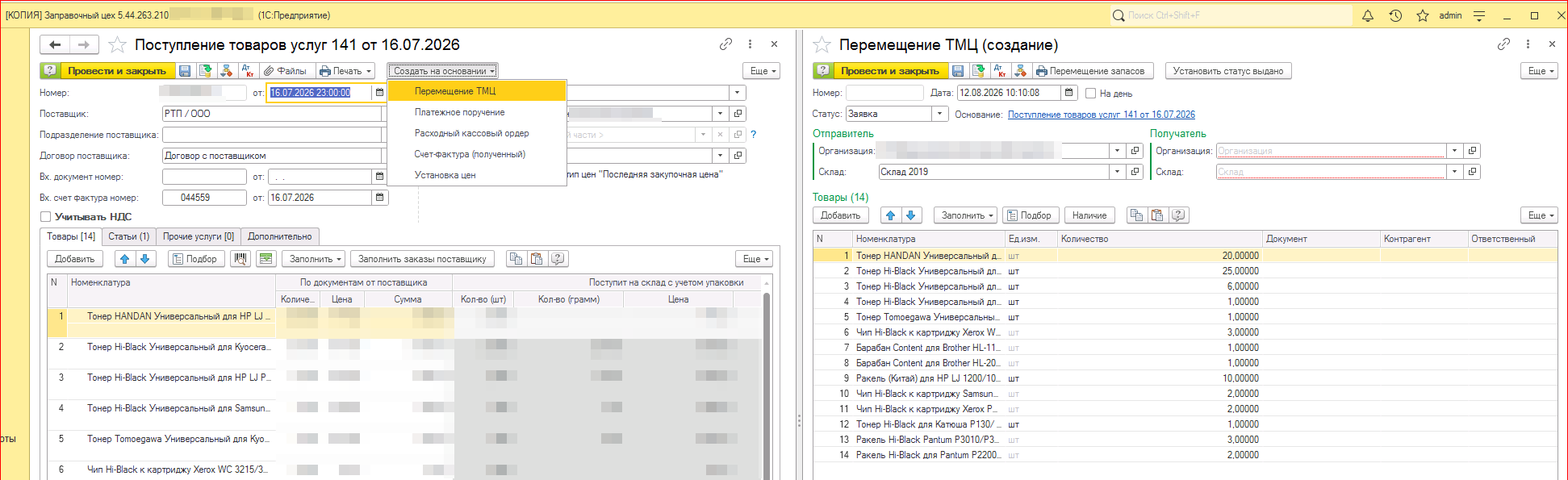This screenshot has width=1568, height=480.
Task: Click Получатель Организация input field
Action: (1331, 151)
